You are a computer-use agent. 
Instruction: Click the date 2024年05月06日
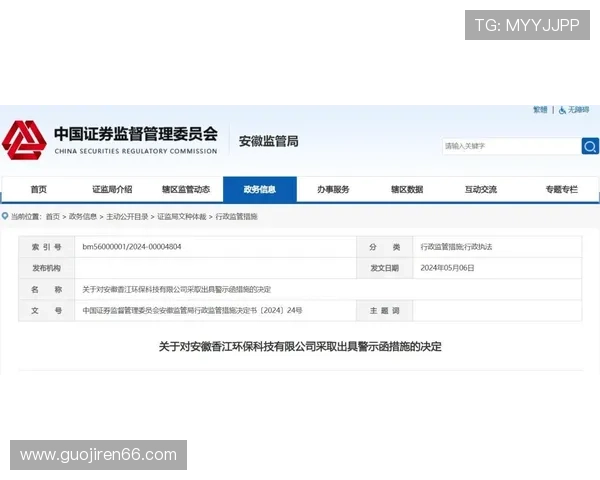click(447, 268)
